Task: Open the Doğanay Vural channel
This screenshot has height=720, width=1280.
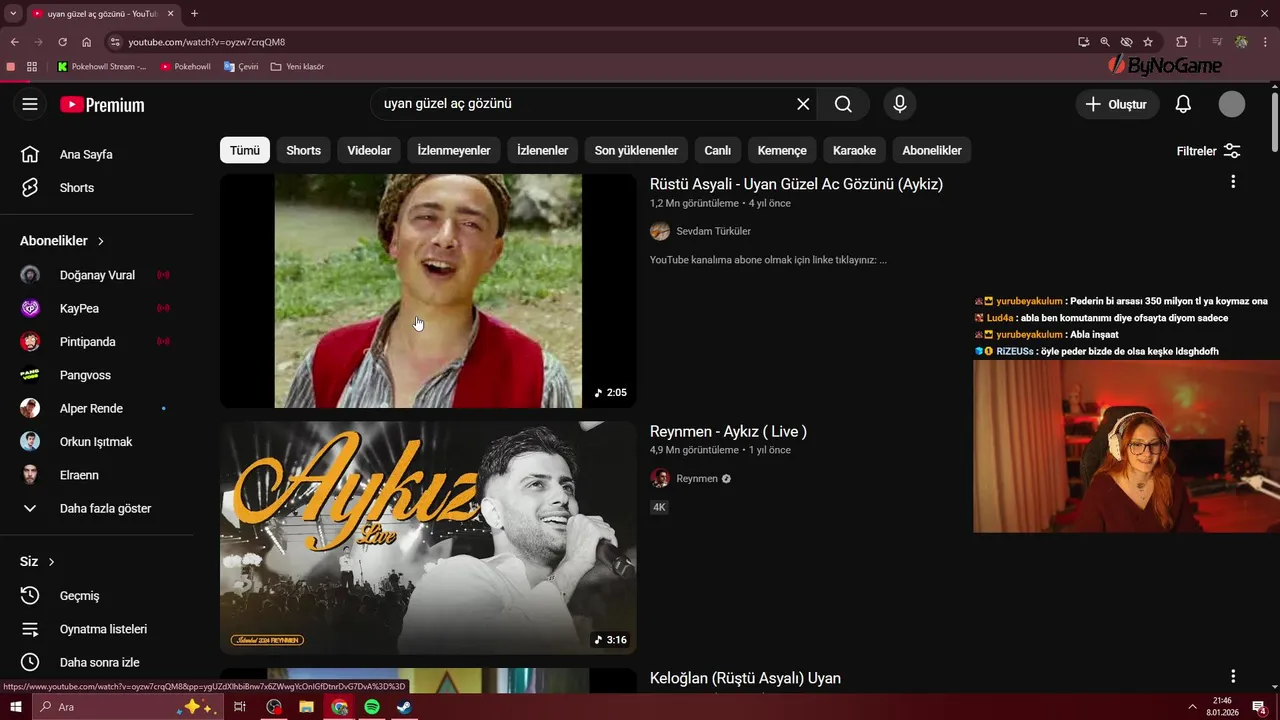Action: (x=97, y=275)
